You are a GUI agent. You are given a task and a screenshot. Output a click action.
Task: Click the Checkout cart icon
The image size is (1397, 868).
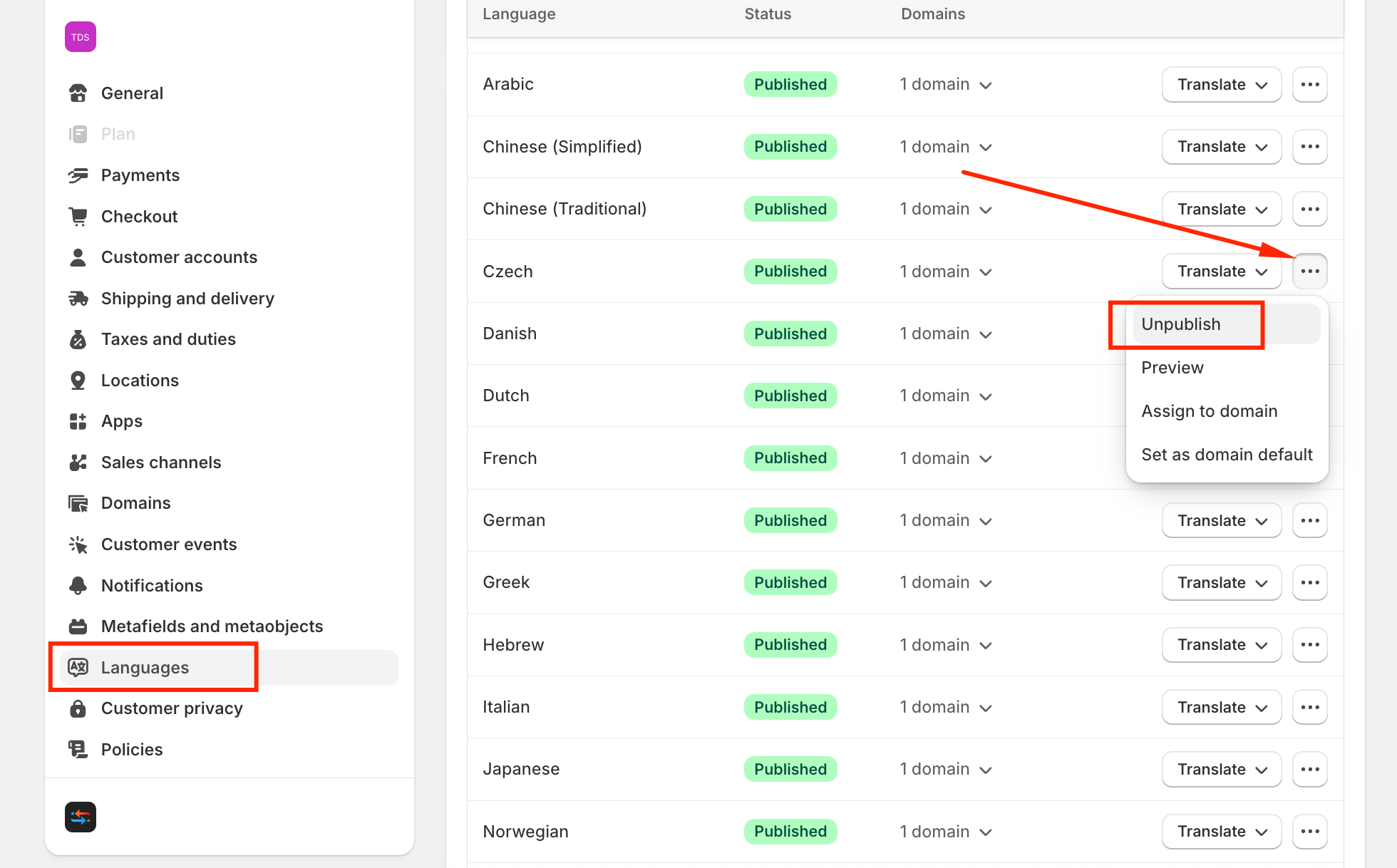coord(78,217)
